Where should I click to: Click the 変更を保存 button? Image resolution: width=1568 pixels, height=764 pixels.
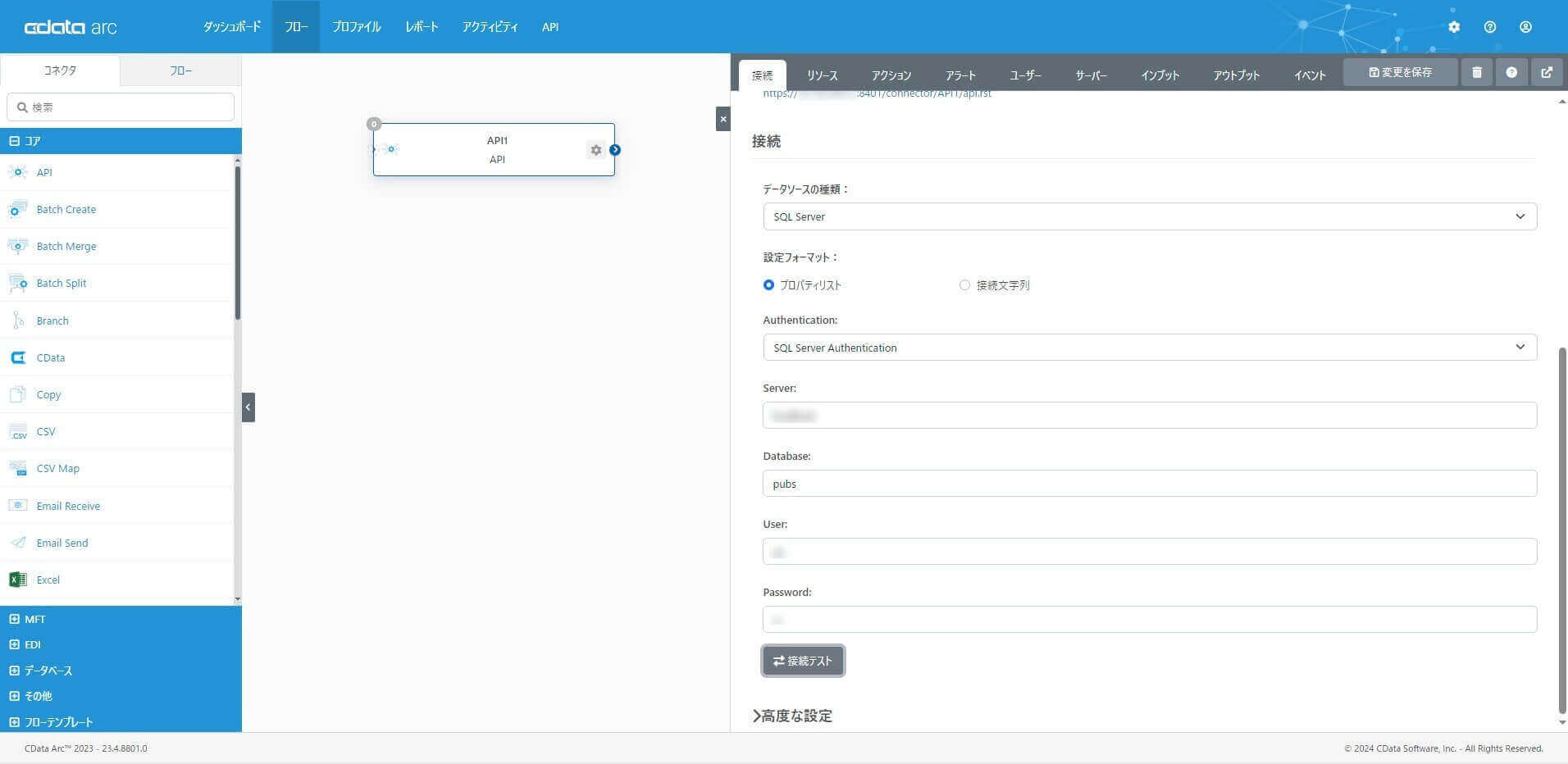(x=1401, y=72)
